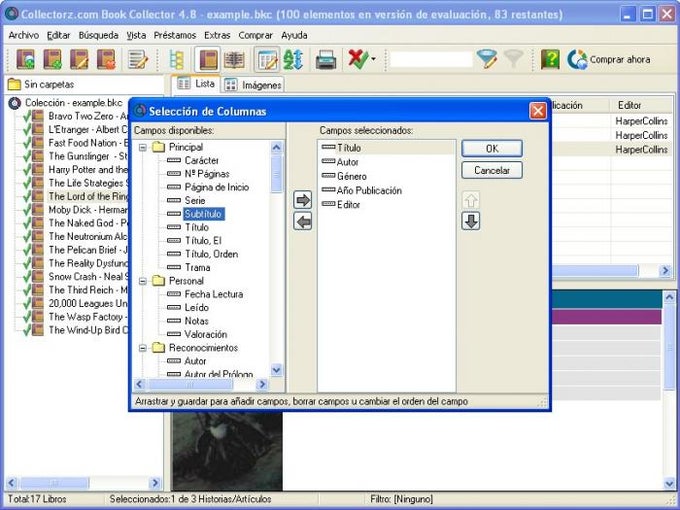Click available fields vertical scrollbar down arrow
The width and height of the screenshot is (680, 510).
276,370
